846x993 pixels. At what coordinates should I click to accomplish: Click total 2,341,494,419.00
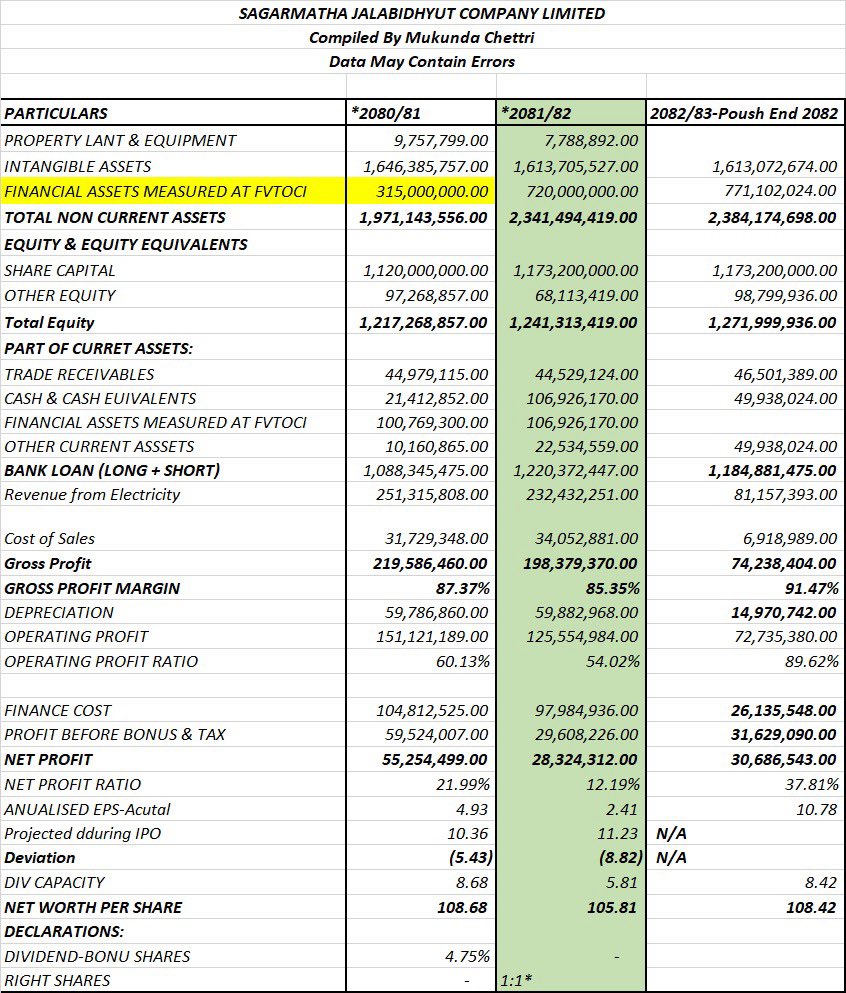[x=573, y=218]
